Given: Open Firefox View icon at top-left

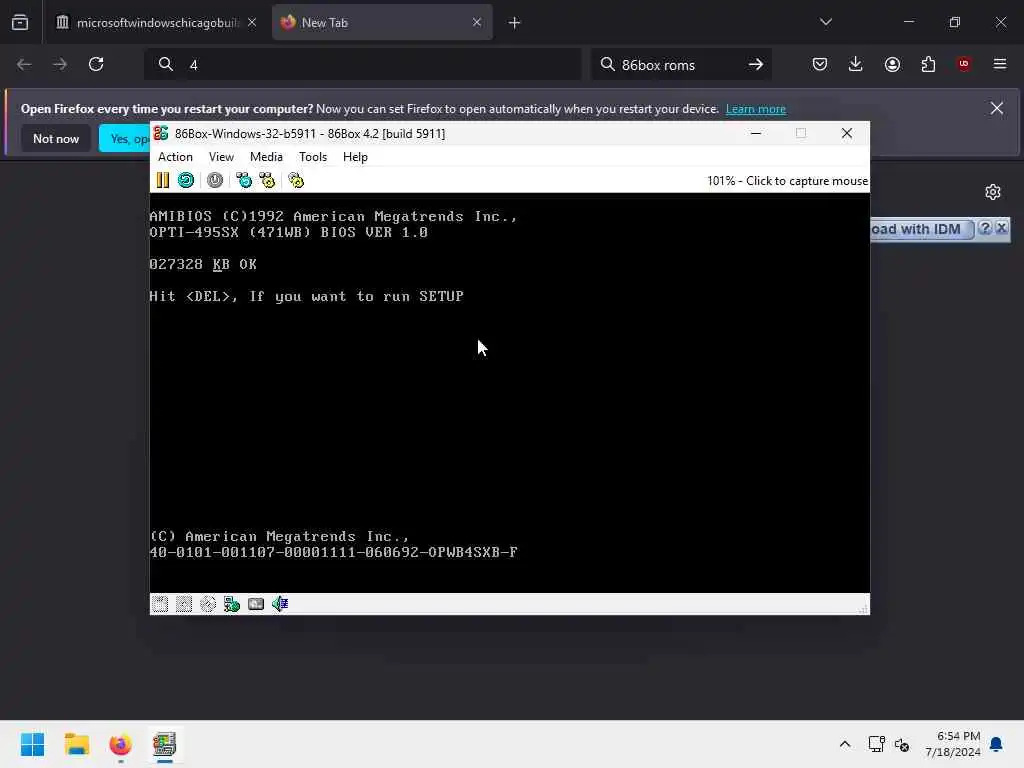Looking at the screenshot, I should (20, 23).
